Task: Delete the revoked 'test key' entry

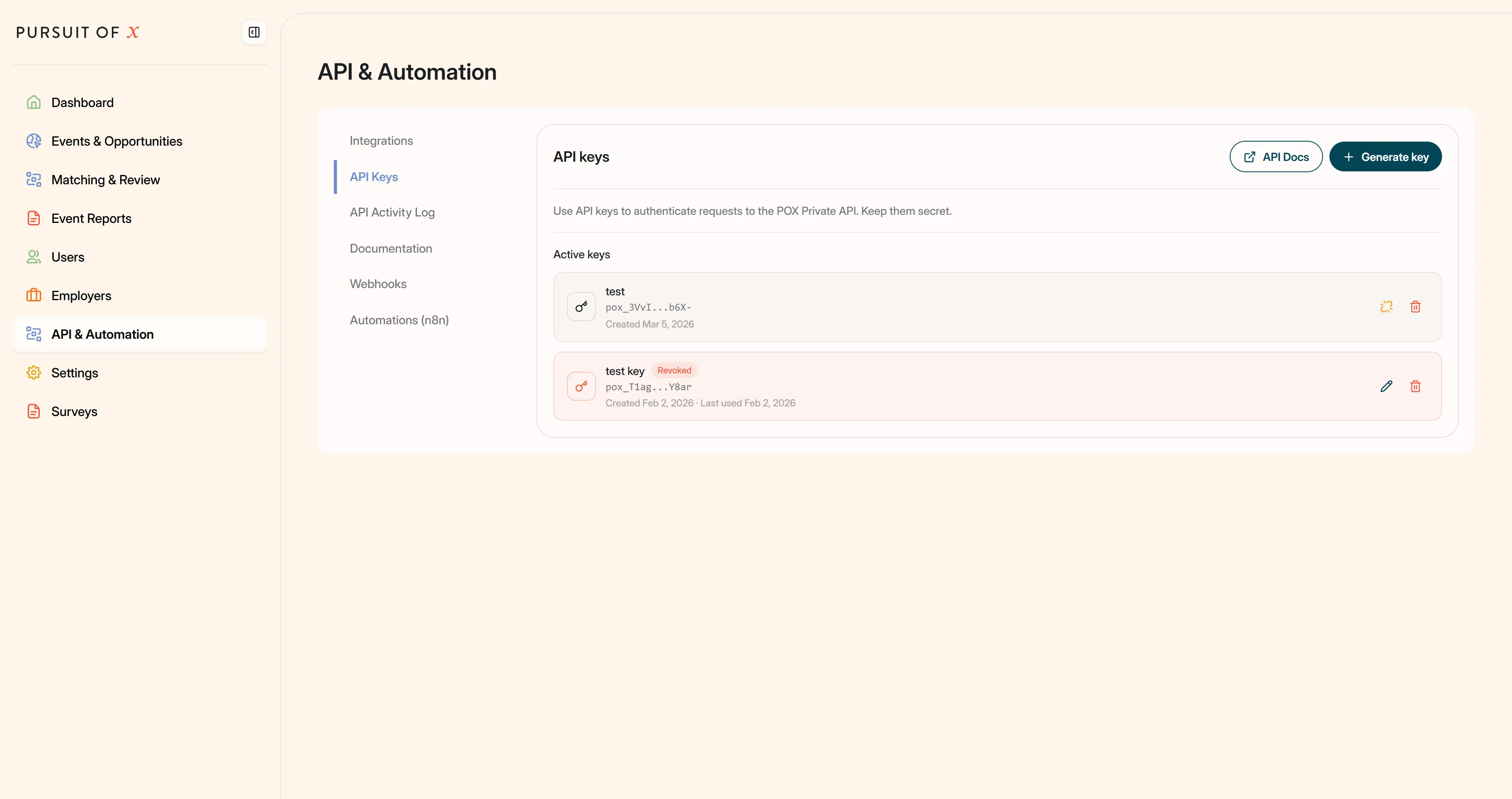Action: click(x=1415, y=386)
